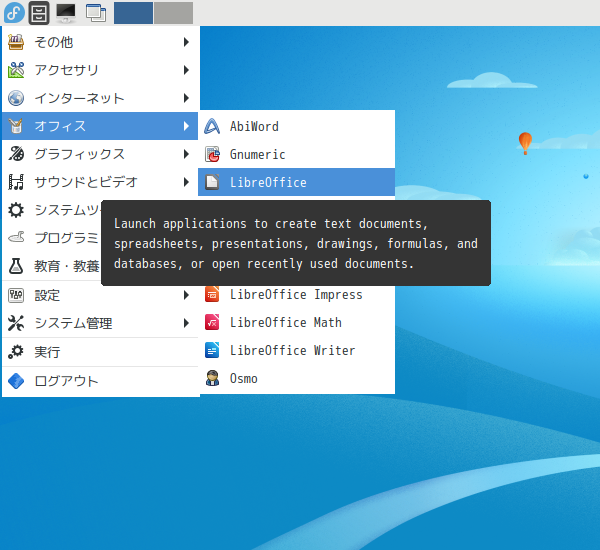The width and height of the screenshot is (600, 550).
Task: Open the システム管理 menu entry
Action: point(100,323)
